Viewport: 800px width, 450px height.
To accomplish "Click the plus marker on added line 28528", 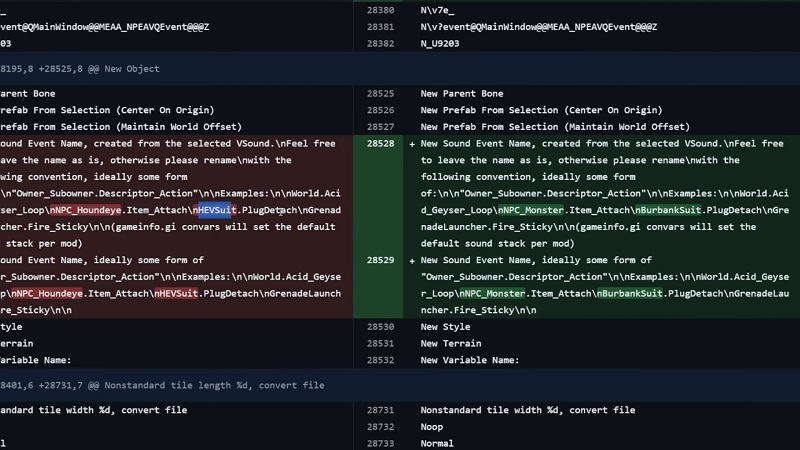I will [412, 144].
